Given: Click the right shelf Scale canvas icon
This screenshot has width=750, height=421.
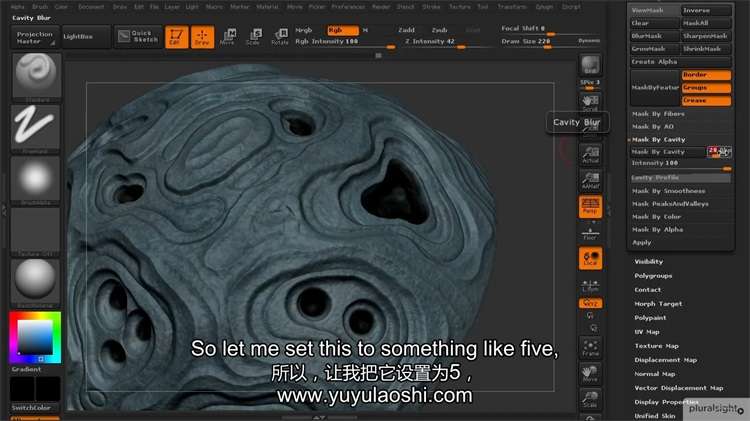Looking at the screenshot, I should click(x=590, y=399).
